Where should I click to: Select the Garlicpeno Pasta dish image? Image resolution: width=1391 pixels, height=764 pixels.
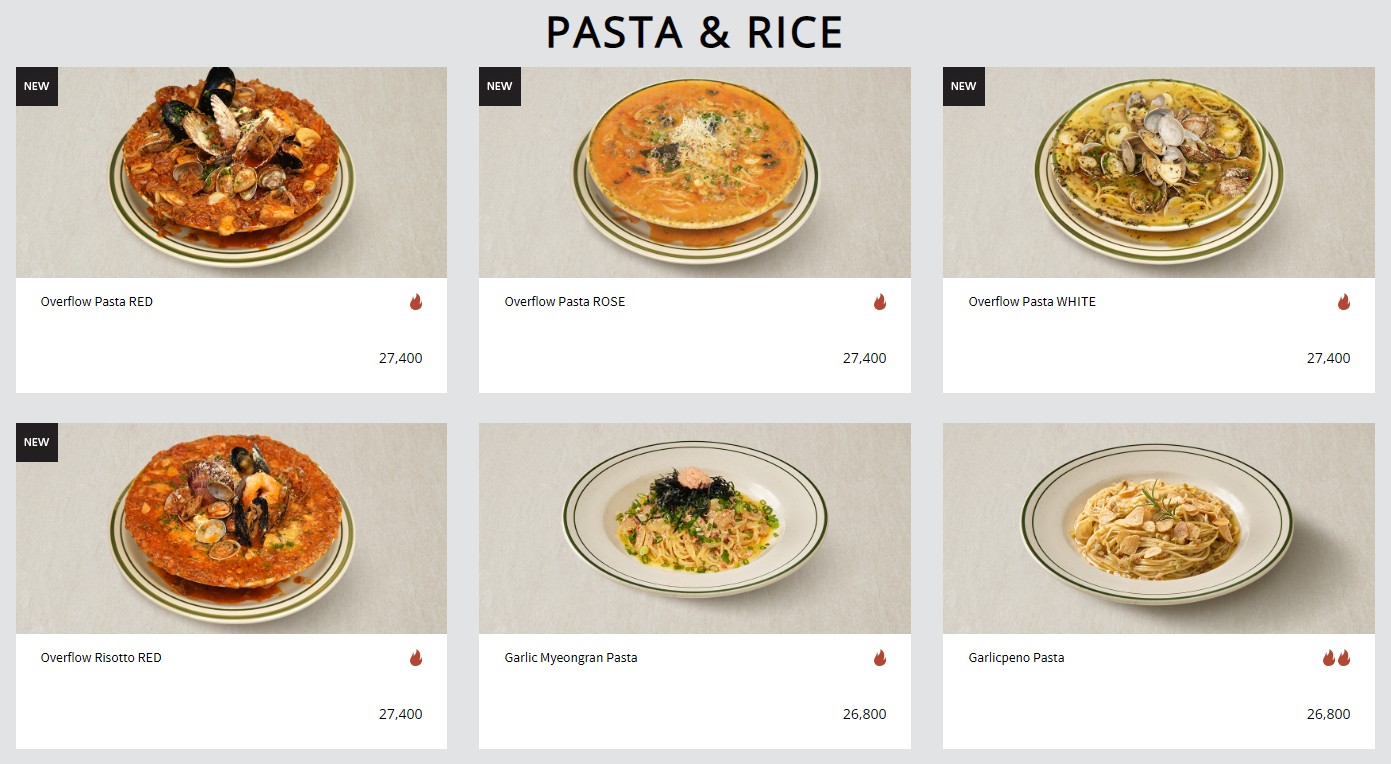tap(1159, 528)
